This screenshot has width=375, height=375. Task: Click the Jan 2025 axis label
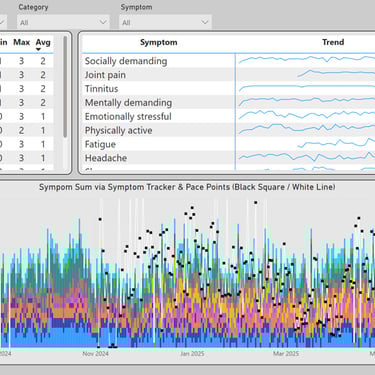192,353
